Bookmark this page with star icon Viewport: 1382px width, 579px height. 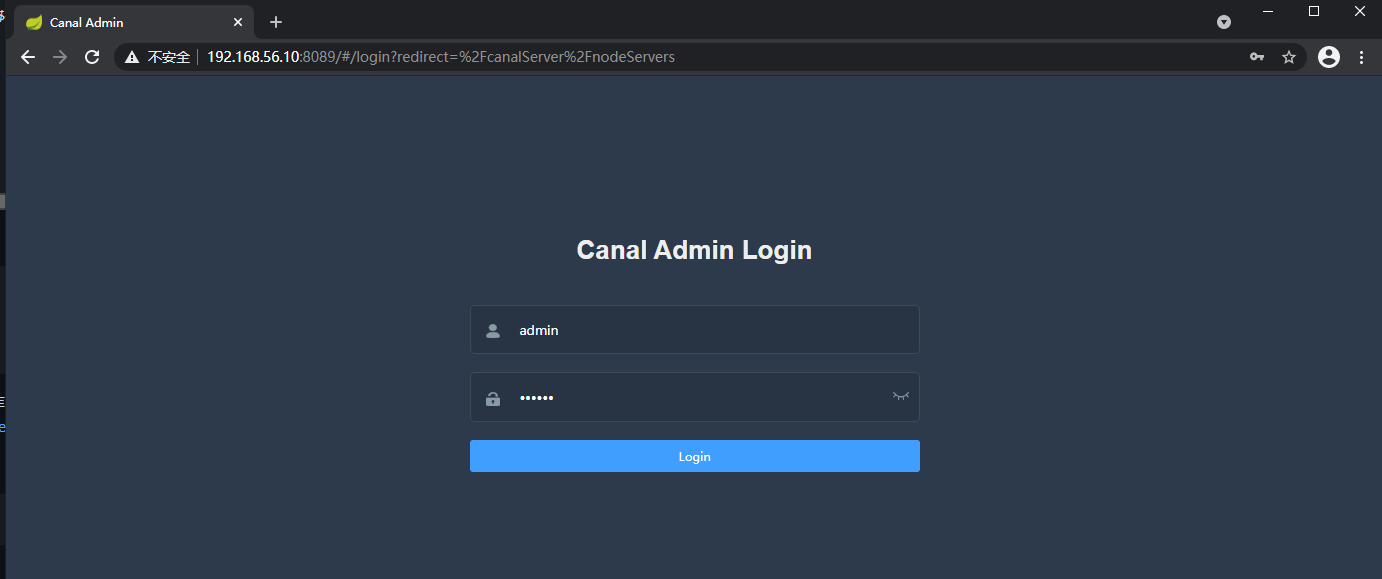[1289, 57]
